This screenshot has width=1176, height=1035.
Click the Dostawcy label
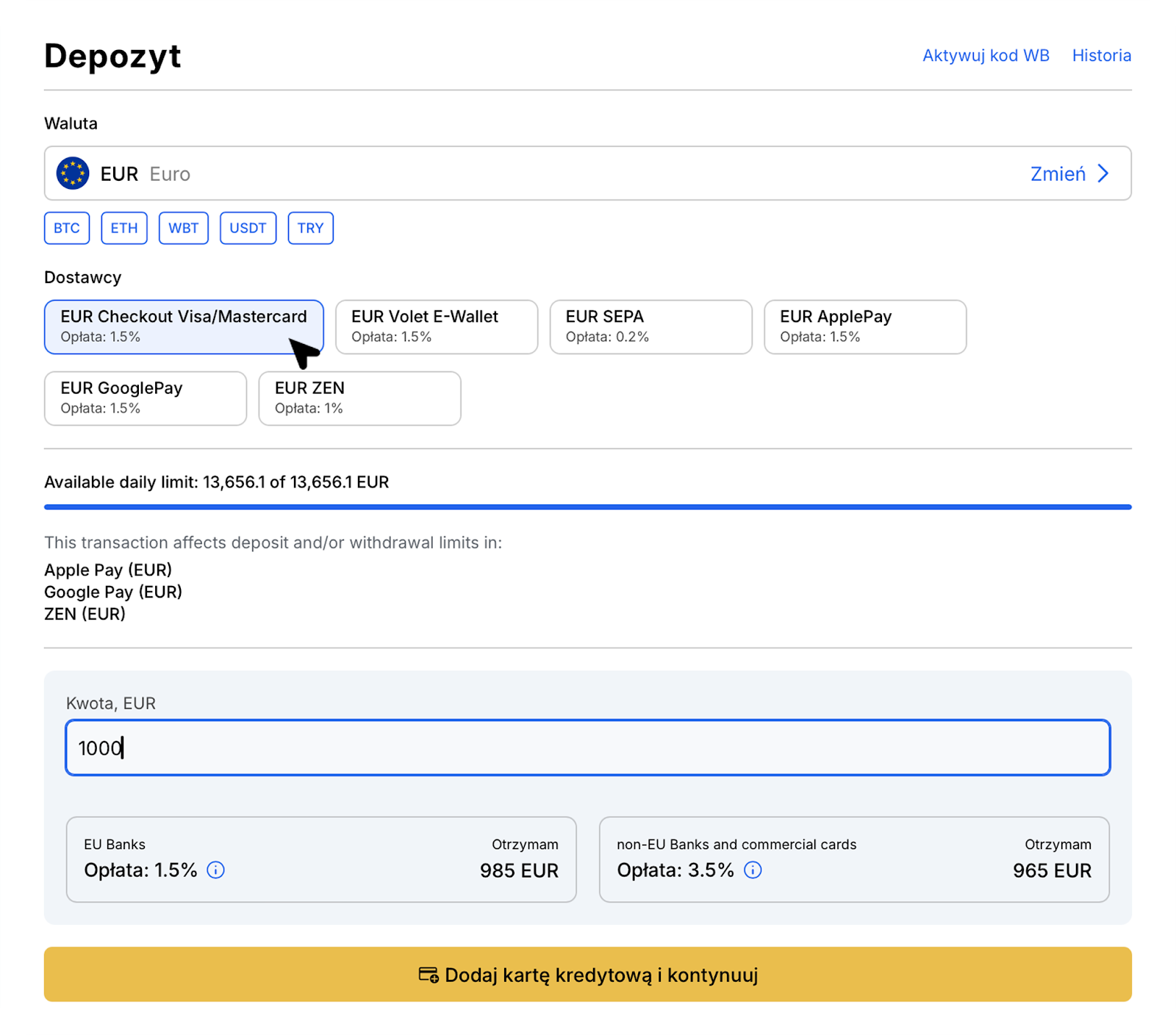pos(83,277)
